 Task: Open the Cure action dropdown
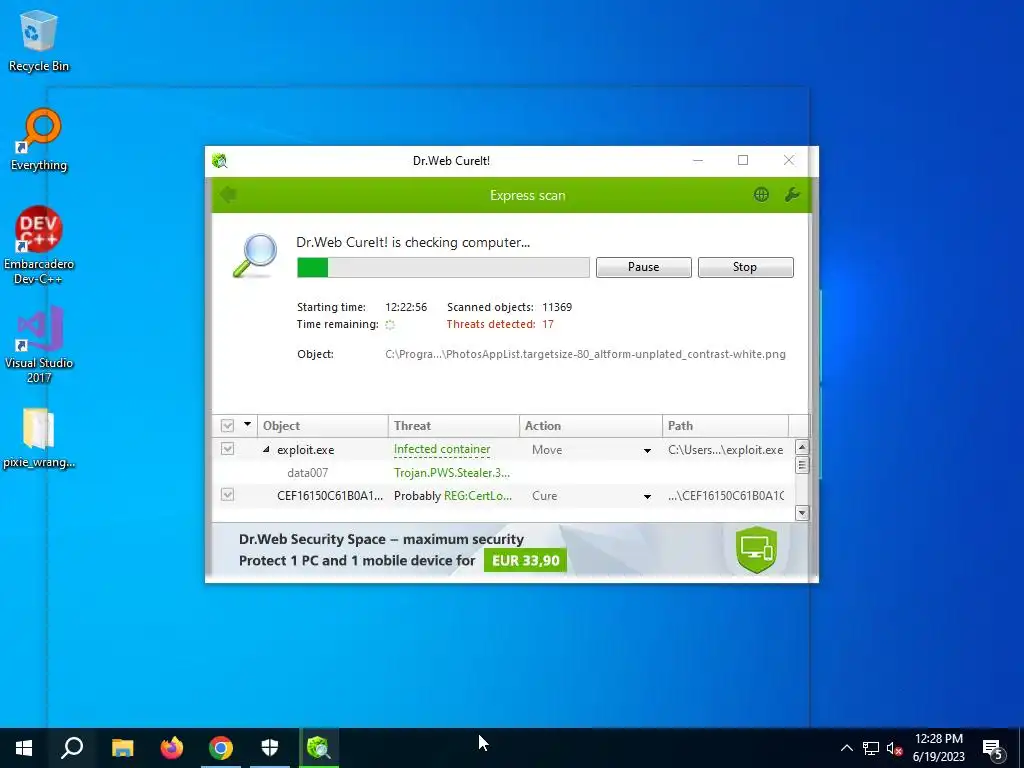pyautogui.click(x=647, y=496)
